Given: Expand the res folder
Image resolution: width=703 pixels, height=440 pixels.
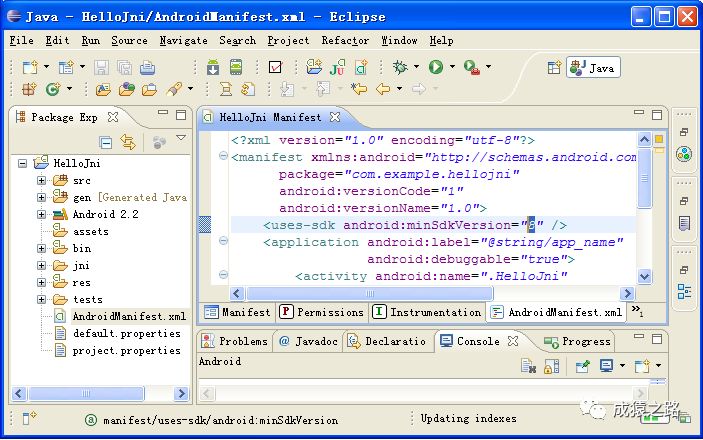Looking at the screenshot, I should click(x=41, y=283).
